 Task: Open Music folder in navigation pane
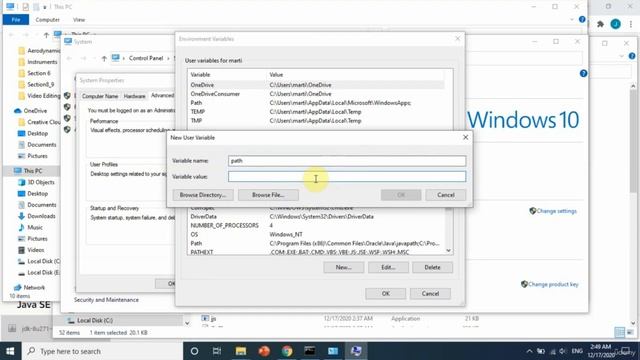pyautogui.click(x=35, y=227)
